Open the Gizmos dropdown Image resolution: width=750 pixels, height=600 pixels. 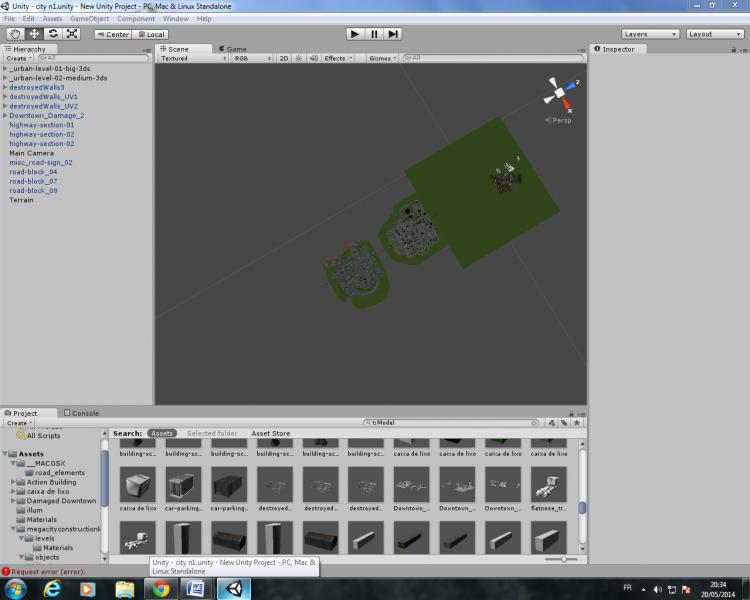click(383, 58)
